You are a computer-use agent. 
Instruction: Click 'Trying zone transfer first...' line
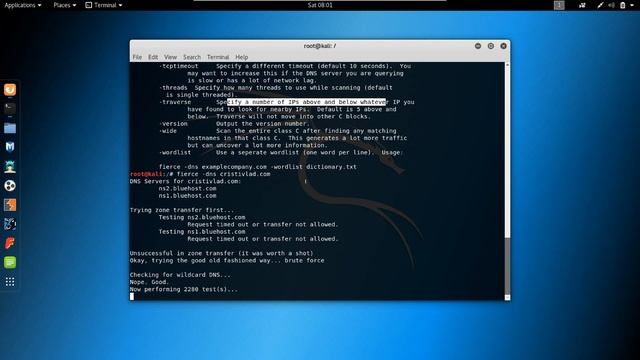pos(182,210)
